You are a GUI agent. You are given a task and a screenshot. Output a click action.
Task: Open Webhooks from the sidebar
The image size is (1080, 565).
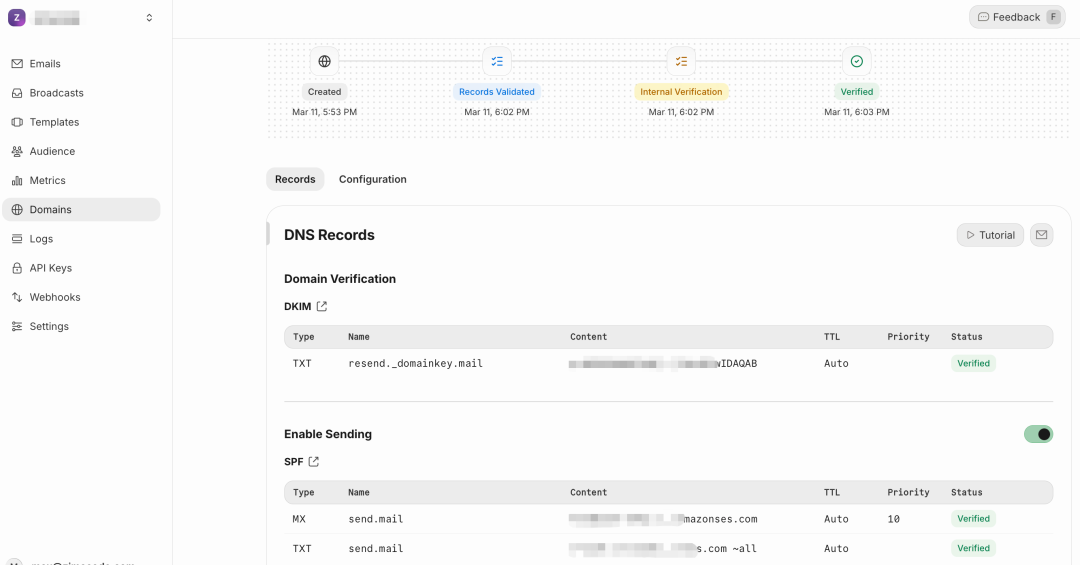tap(81, 297)
